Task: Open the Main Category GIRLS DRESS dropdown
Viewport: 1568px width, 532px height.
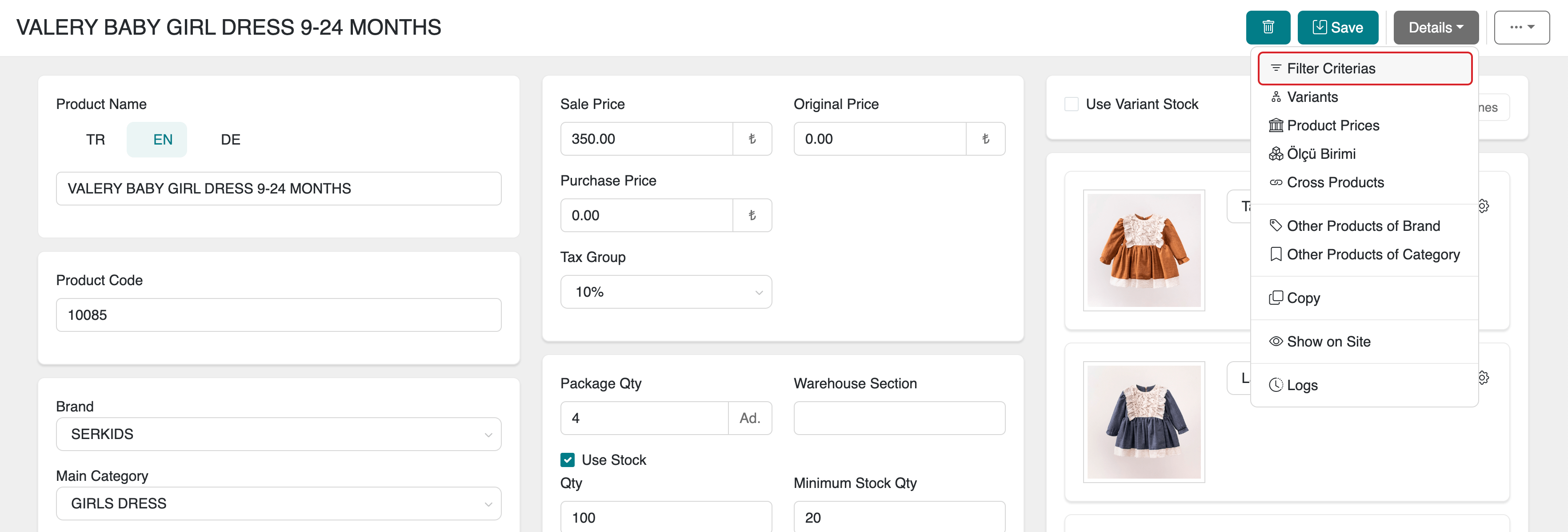Action: click(x=279, y=504)
